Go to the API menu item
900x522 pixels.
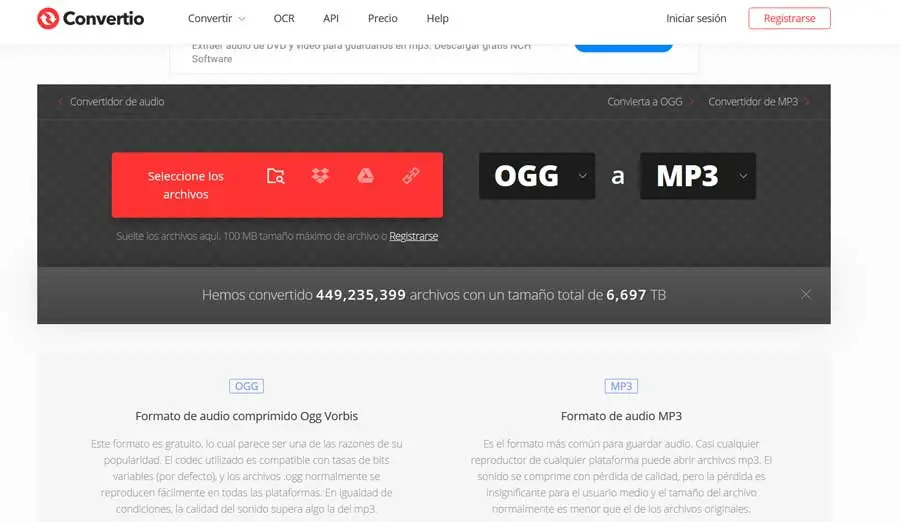pyautogui.click(x=331, y=18)
